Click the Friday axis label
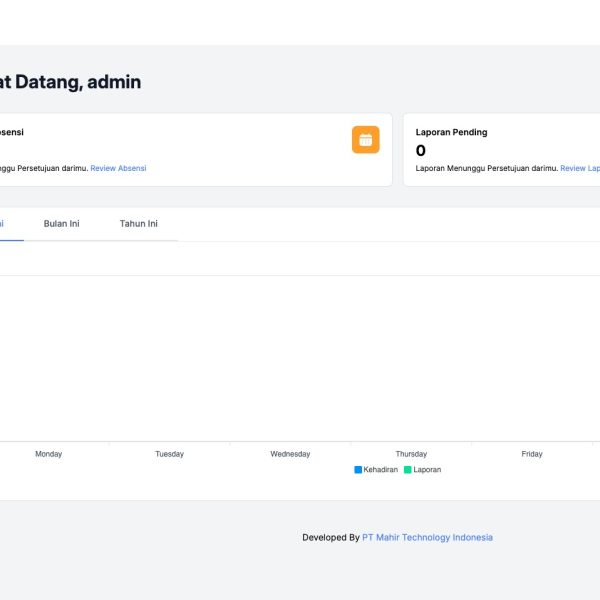The height and width of the screenshot is (600, 600). tap(532, 454)
